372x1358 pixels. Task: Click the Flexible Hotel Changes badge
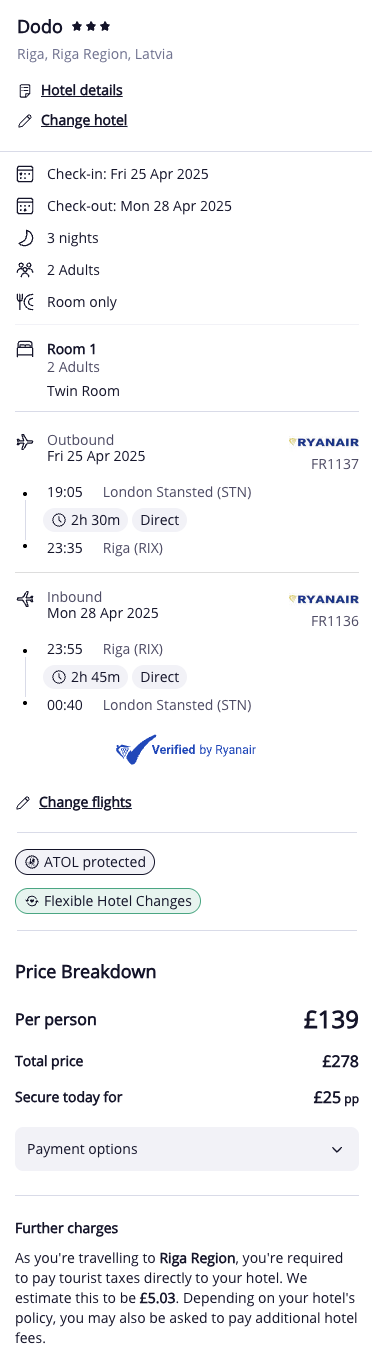[108, 901]
